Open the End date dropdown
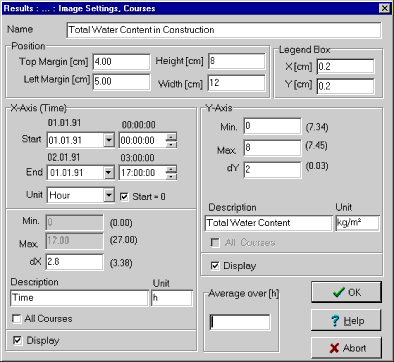394x362 pixels. click(x=109, y=173)
